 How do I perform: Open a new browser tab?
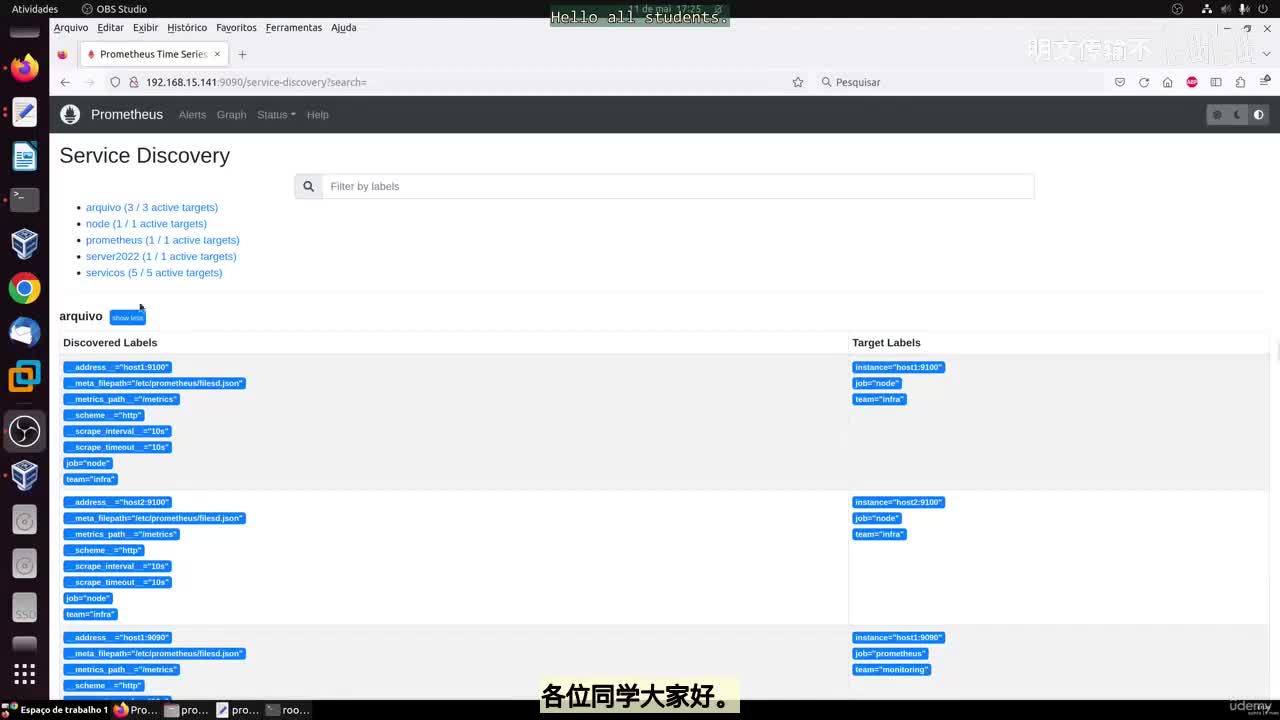(x=242, y=54)
